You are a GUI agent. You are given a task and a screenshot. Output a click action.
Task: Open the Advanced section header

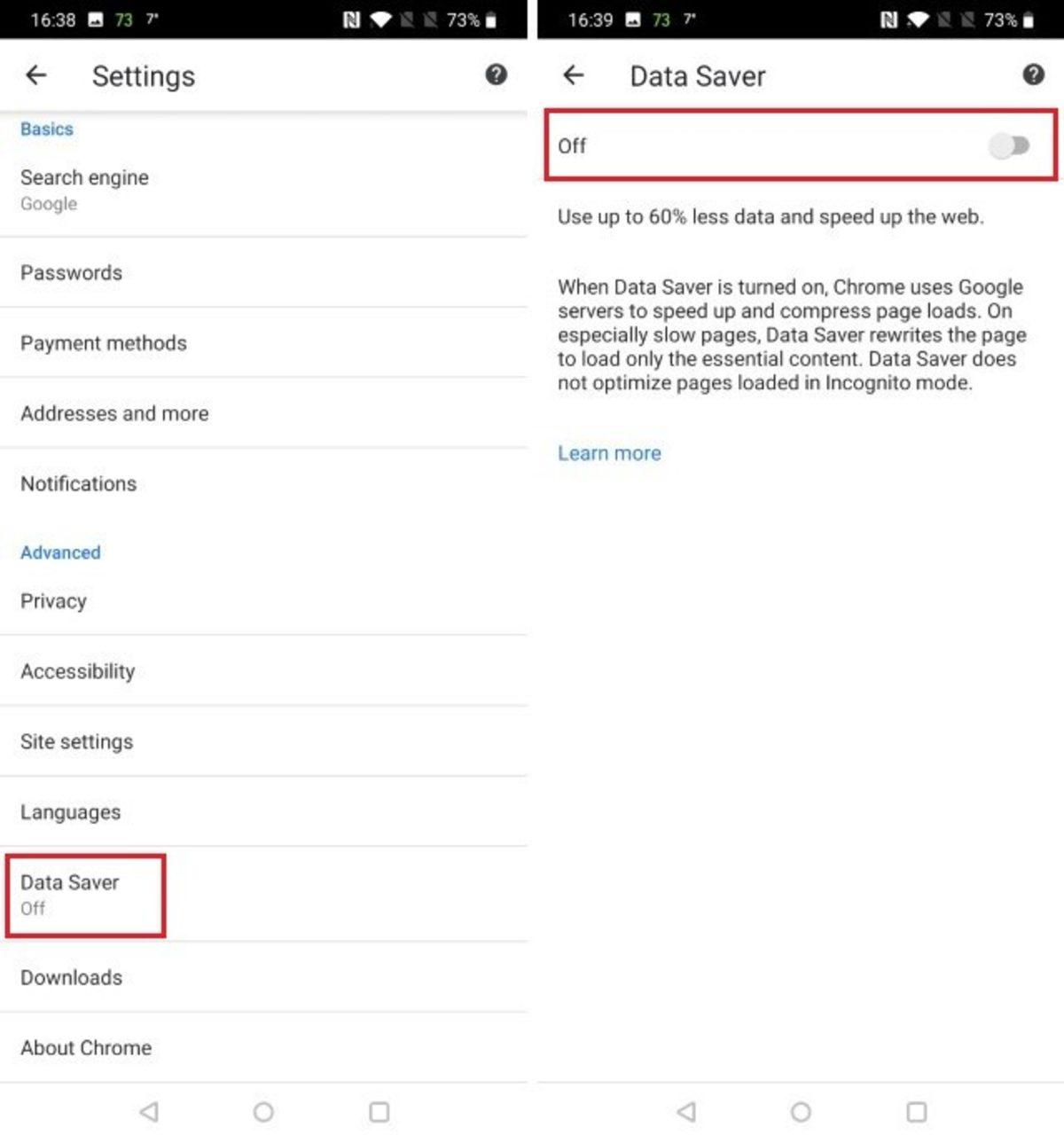coord(59,552)
